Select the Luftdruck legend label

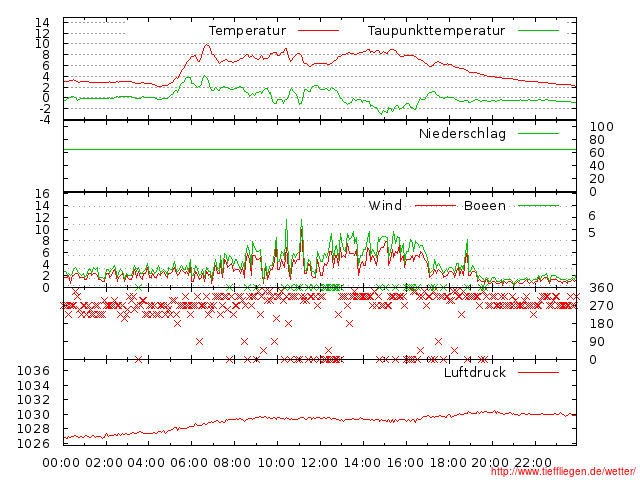click(475, 372)
